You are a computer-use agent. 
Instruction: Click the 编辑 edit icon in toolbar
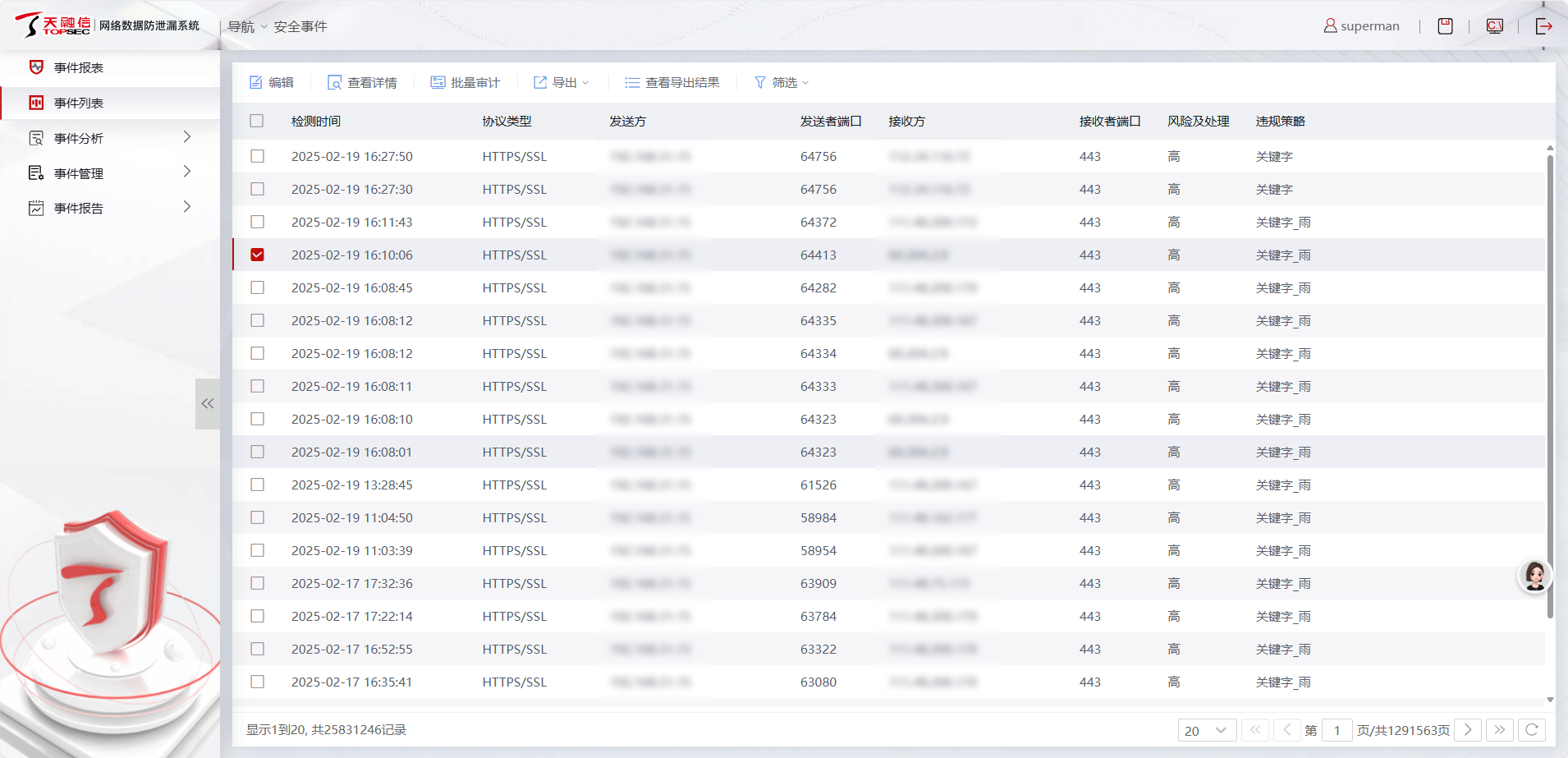256,83
